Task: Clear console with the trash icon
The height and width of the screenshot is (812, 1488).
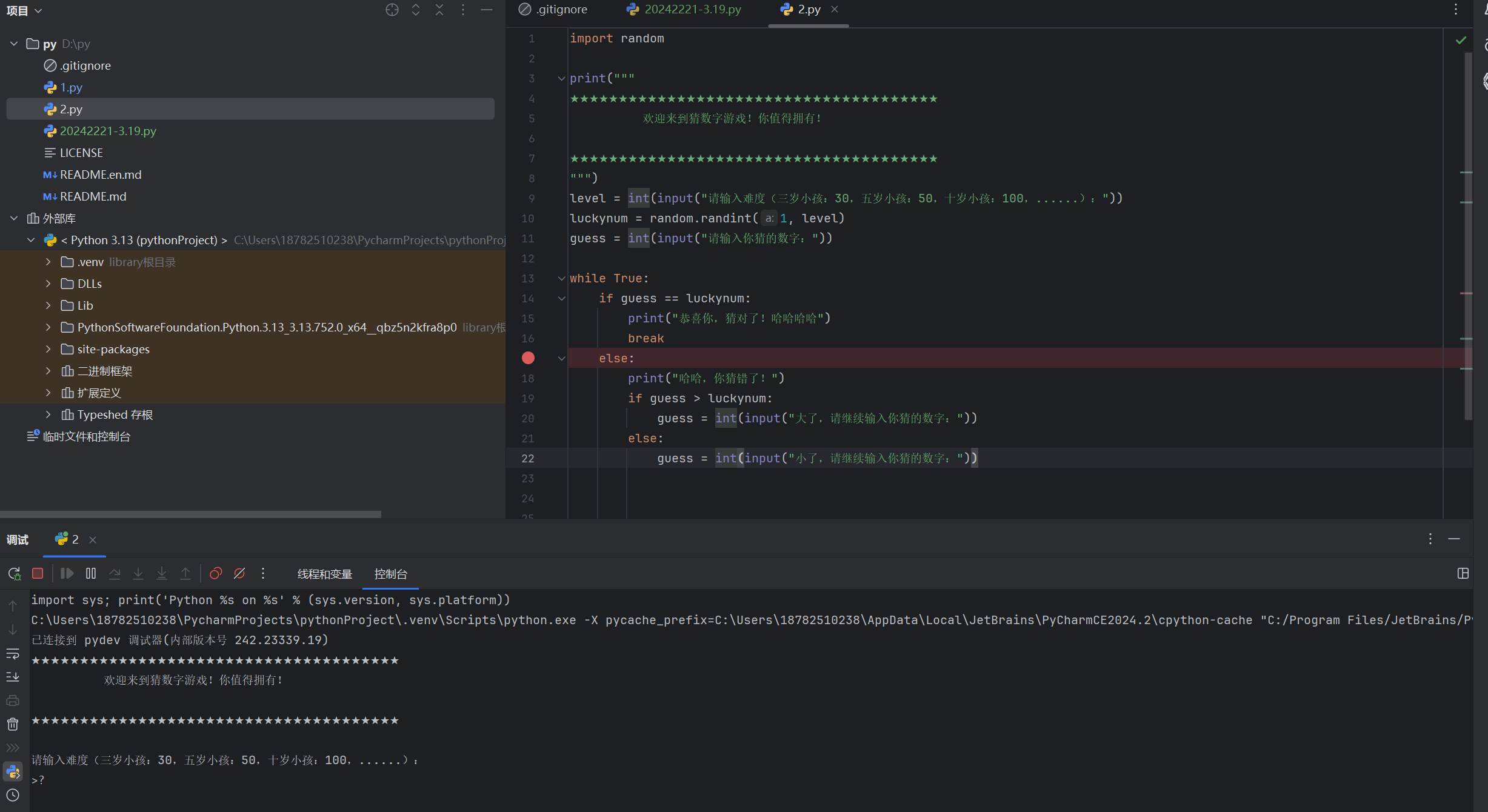Action: point(13,724)
